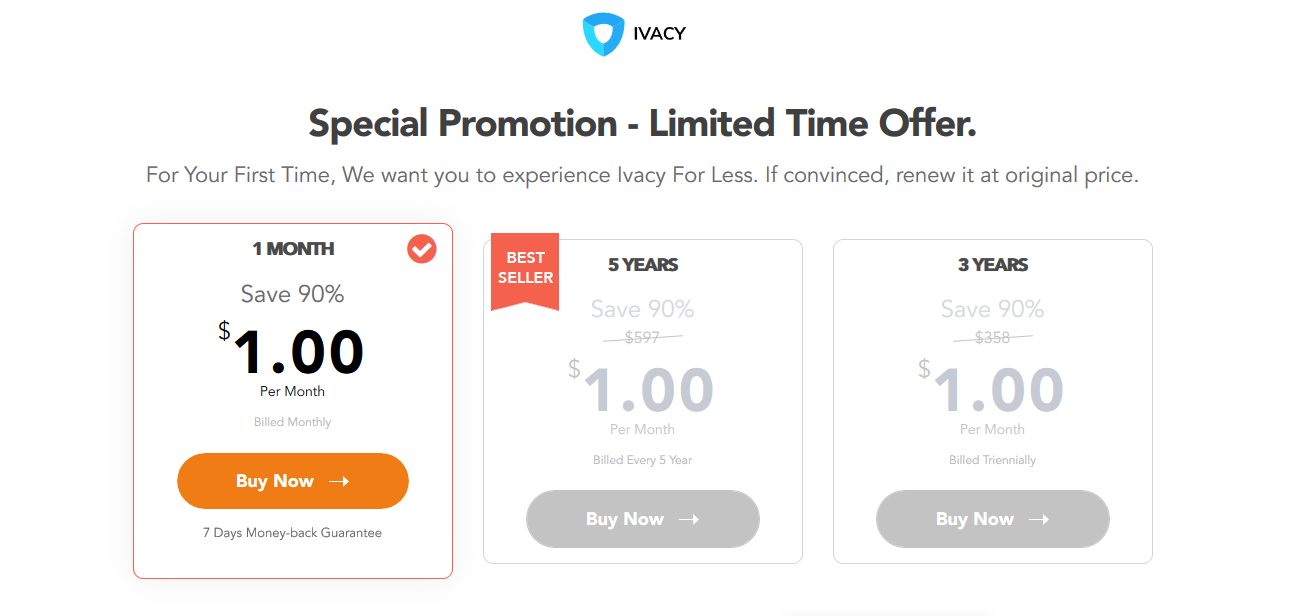
Task: Click arrow icon on 5 Years Buy Now
Action: pos(689,520)
